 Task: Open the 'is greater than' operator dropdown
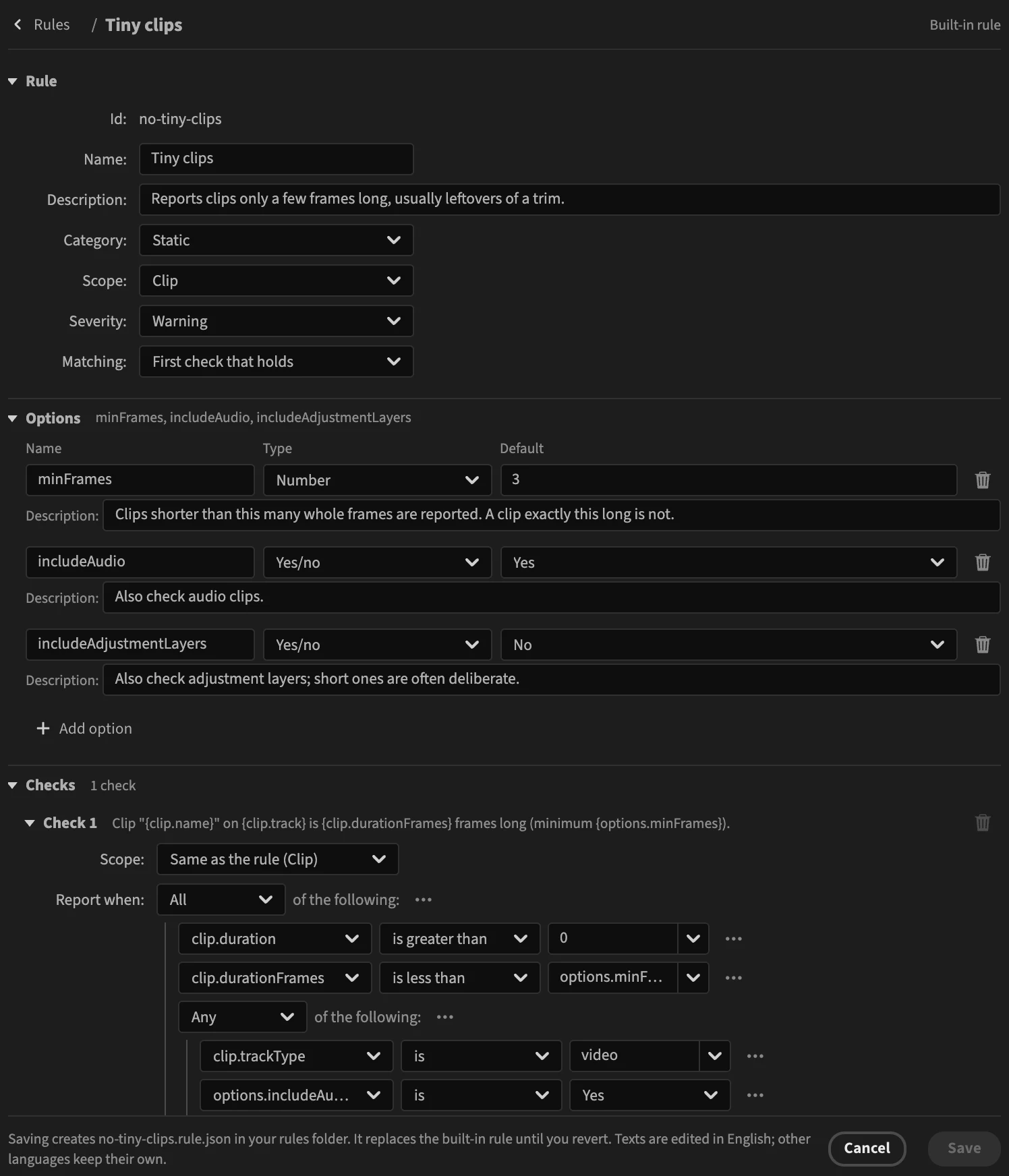point(460,939)
